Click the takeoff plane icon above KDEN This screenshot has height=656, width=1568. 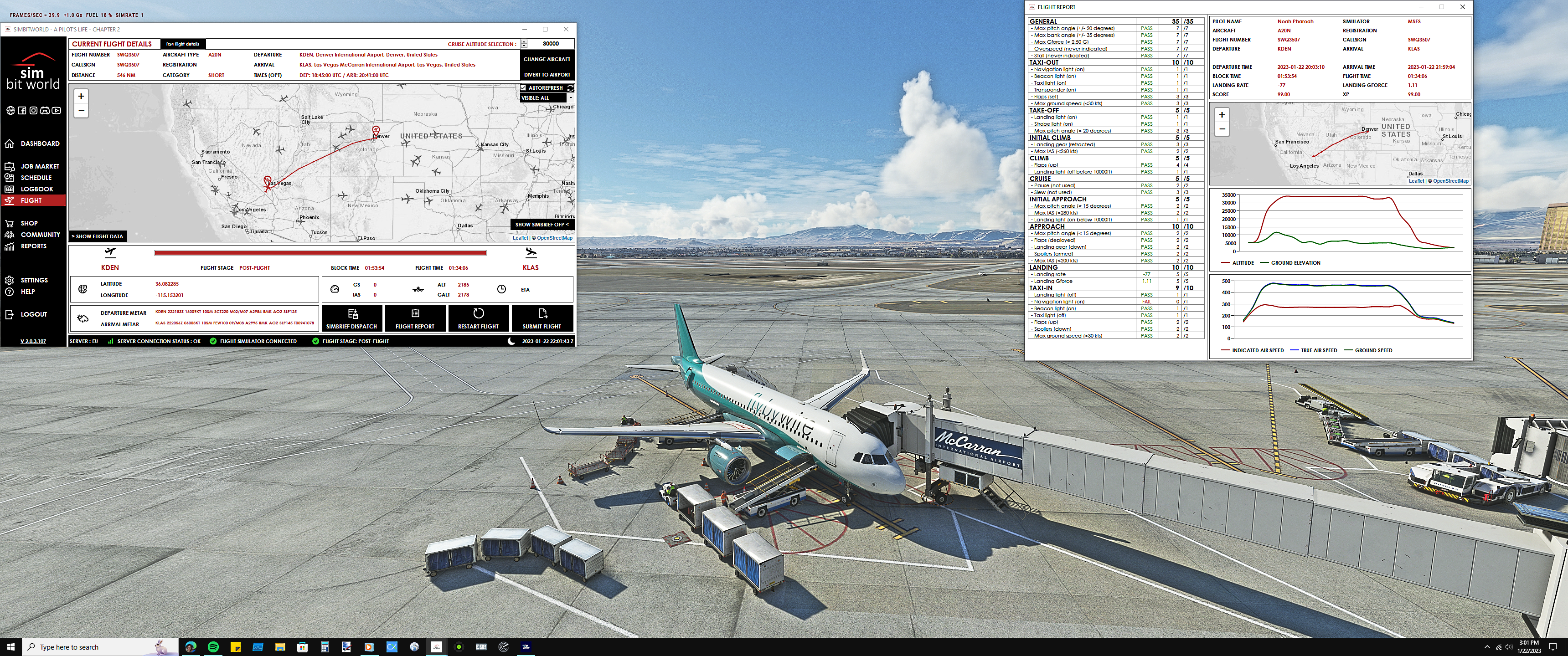(x=110, y=252)
